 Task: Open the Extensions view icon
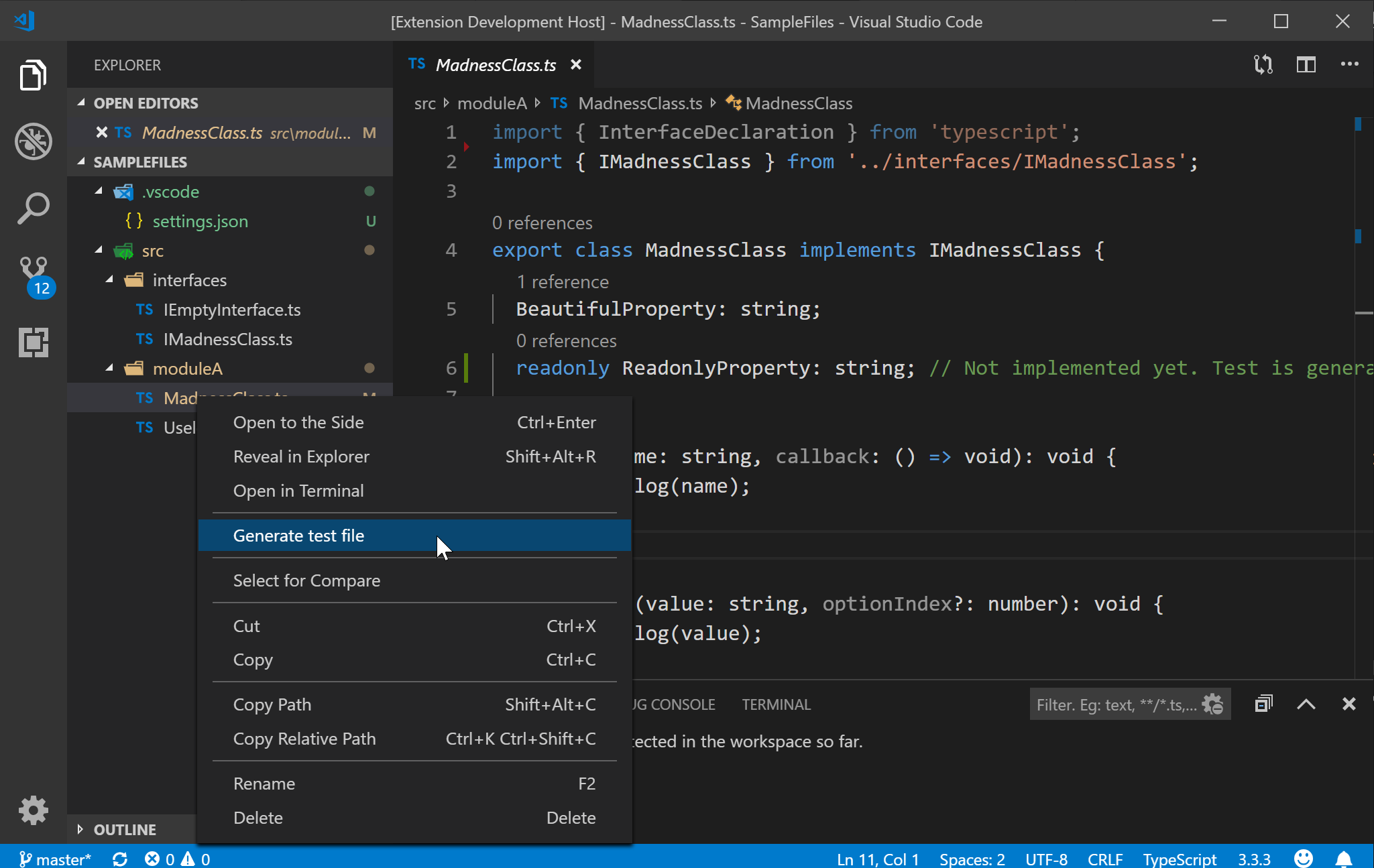33,343
